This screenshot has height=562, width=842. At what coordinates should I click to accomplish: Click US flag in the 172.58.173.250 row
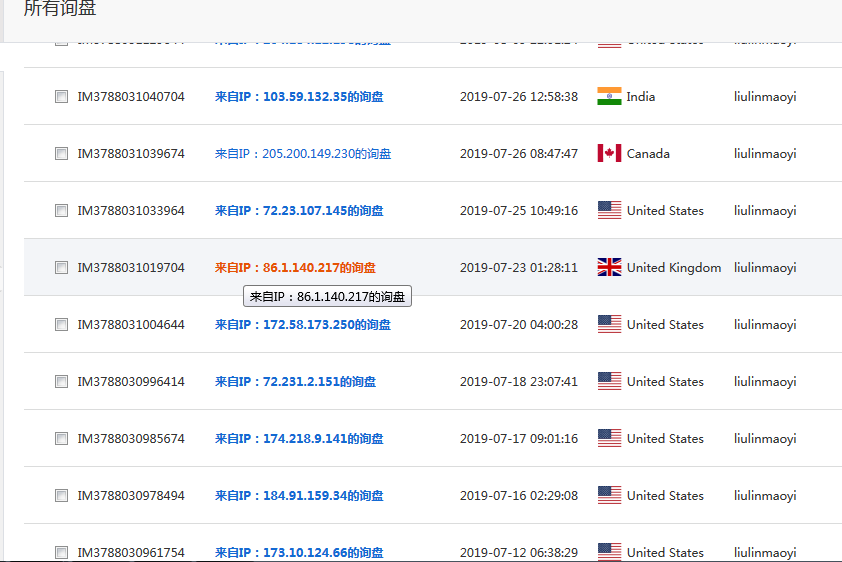click(x=609, y=325)
